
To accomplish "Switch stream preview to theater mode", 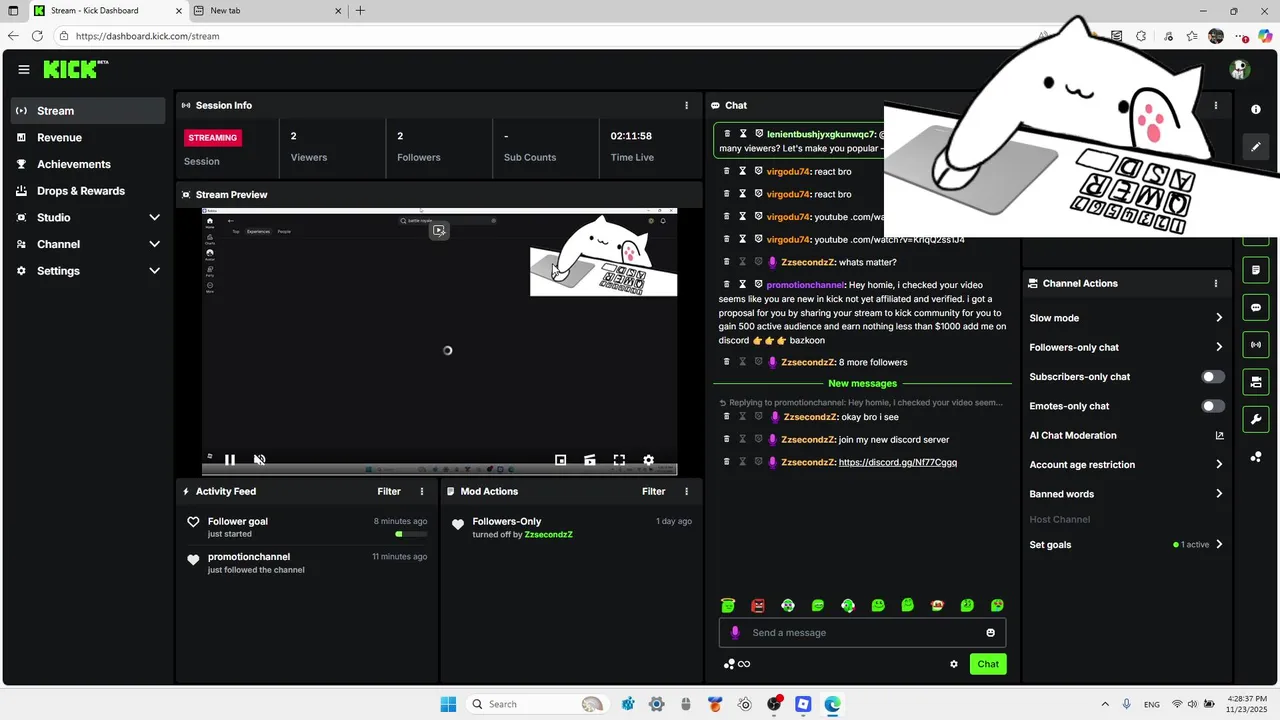I will coord(590,460).
